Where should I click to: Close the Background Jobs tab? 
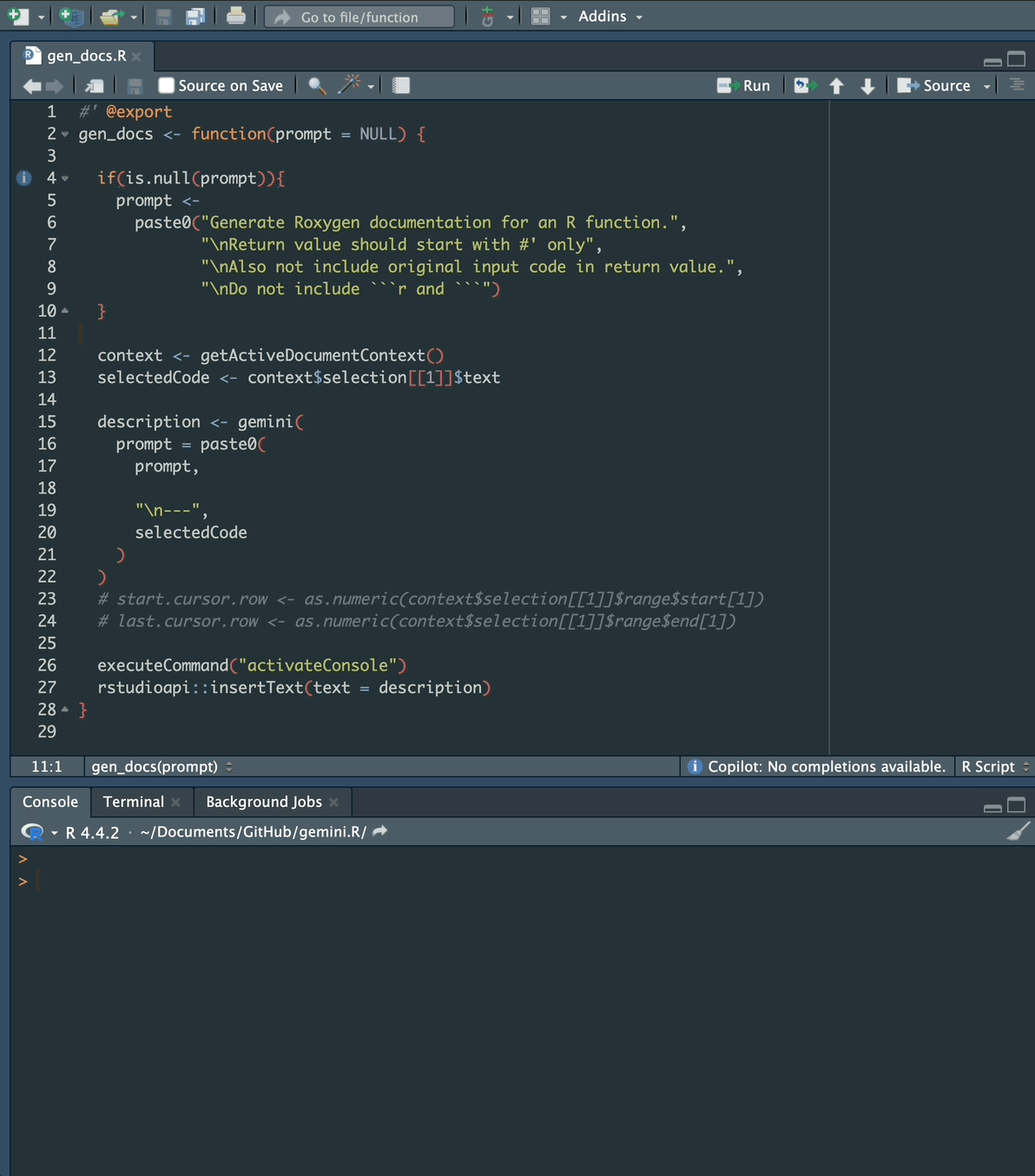click(333, 803)
